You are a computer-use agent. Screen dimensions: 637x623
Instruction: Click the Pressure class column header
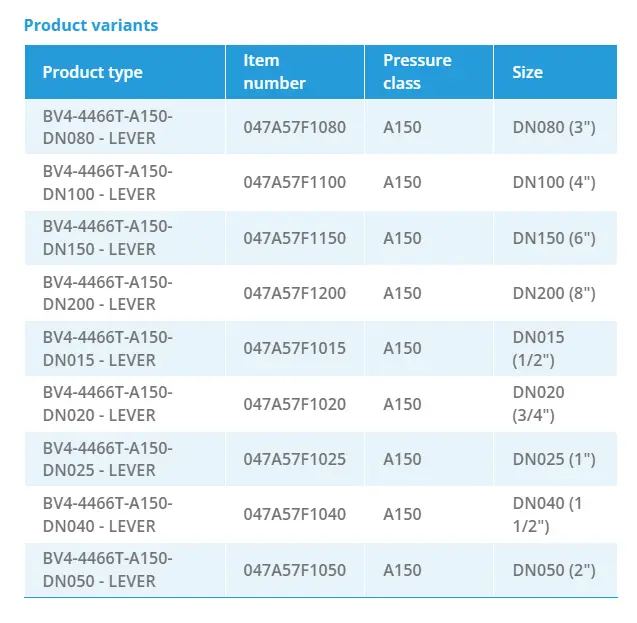click(417, 72)
